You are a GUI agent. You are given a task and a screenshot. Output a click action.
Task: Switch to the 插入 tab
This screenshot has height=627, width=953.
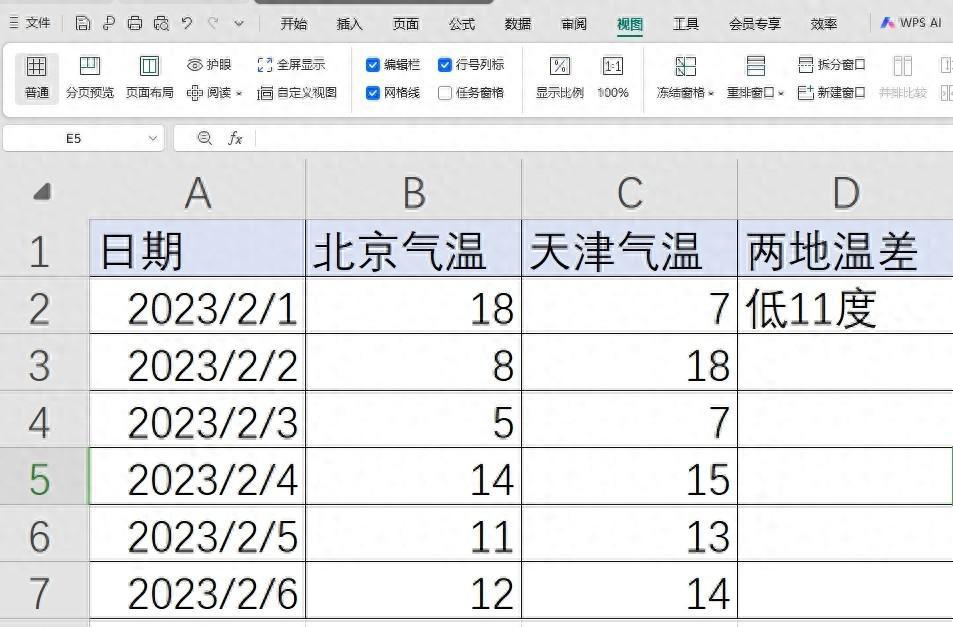pyautogui.click(x=349, y=24)
